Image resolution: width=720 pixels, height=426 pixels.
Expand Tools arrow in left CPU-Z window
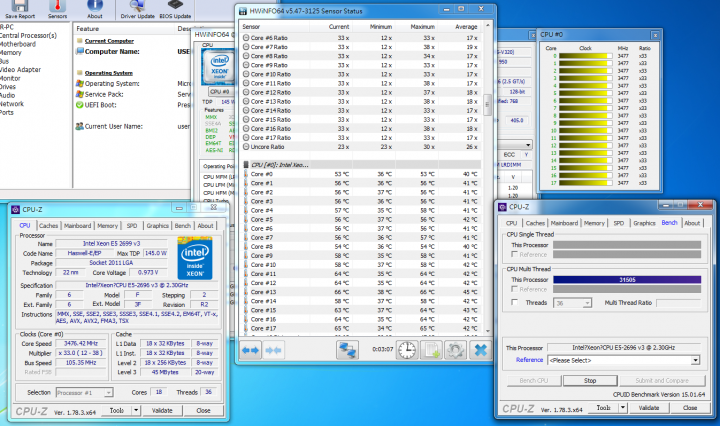(x=136, y=410)
